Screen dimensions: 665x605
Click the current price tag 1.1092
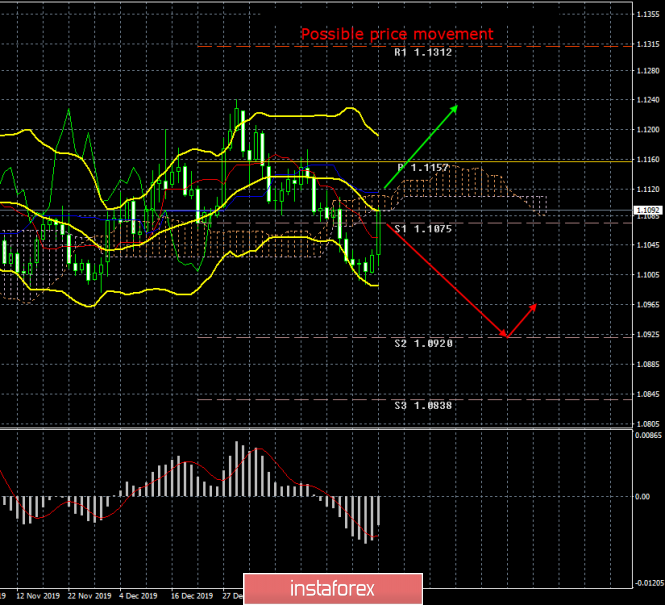[x=648, y=210]
